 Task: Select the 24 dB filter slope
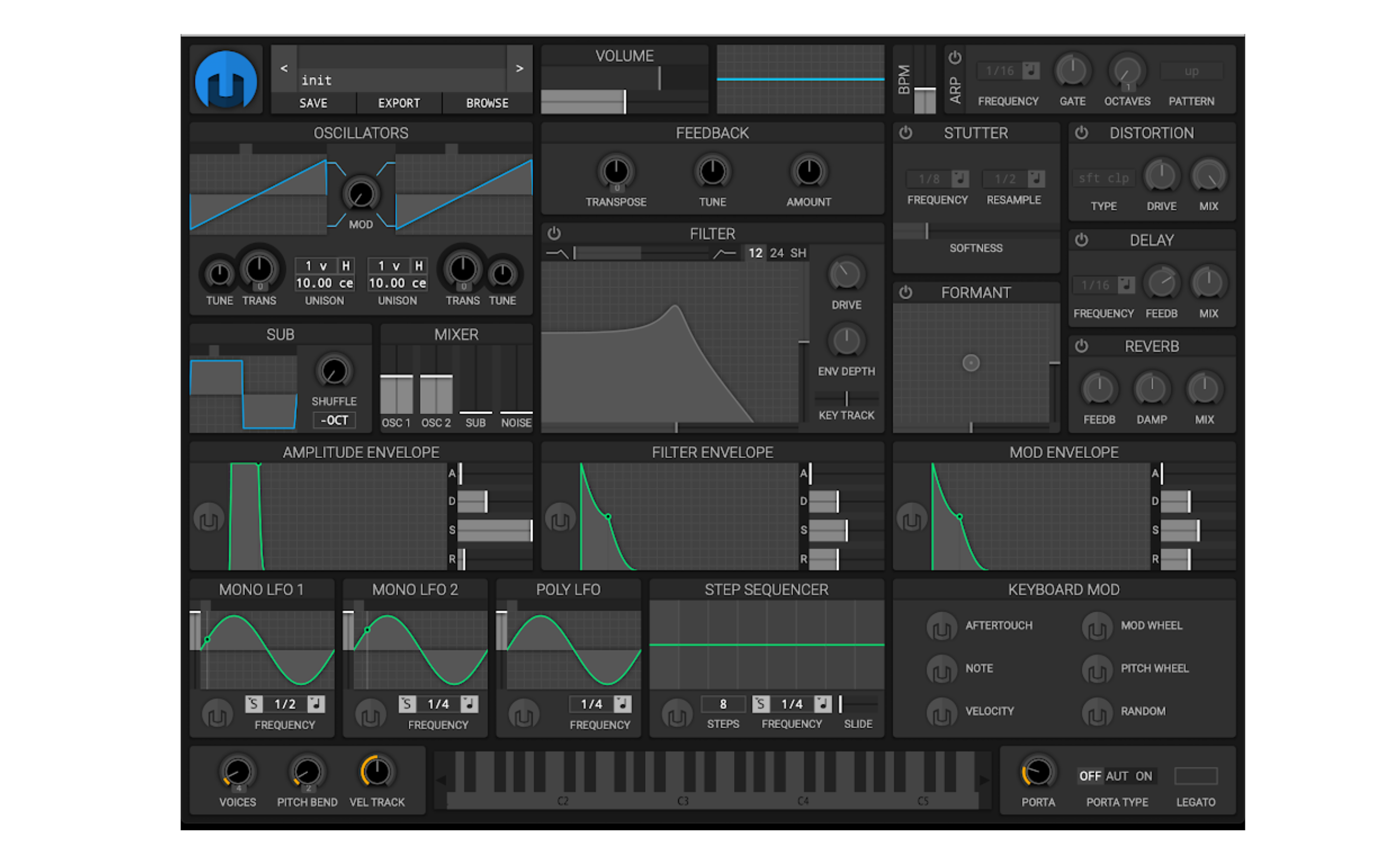(776, 253)
